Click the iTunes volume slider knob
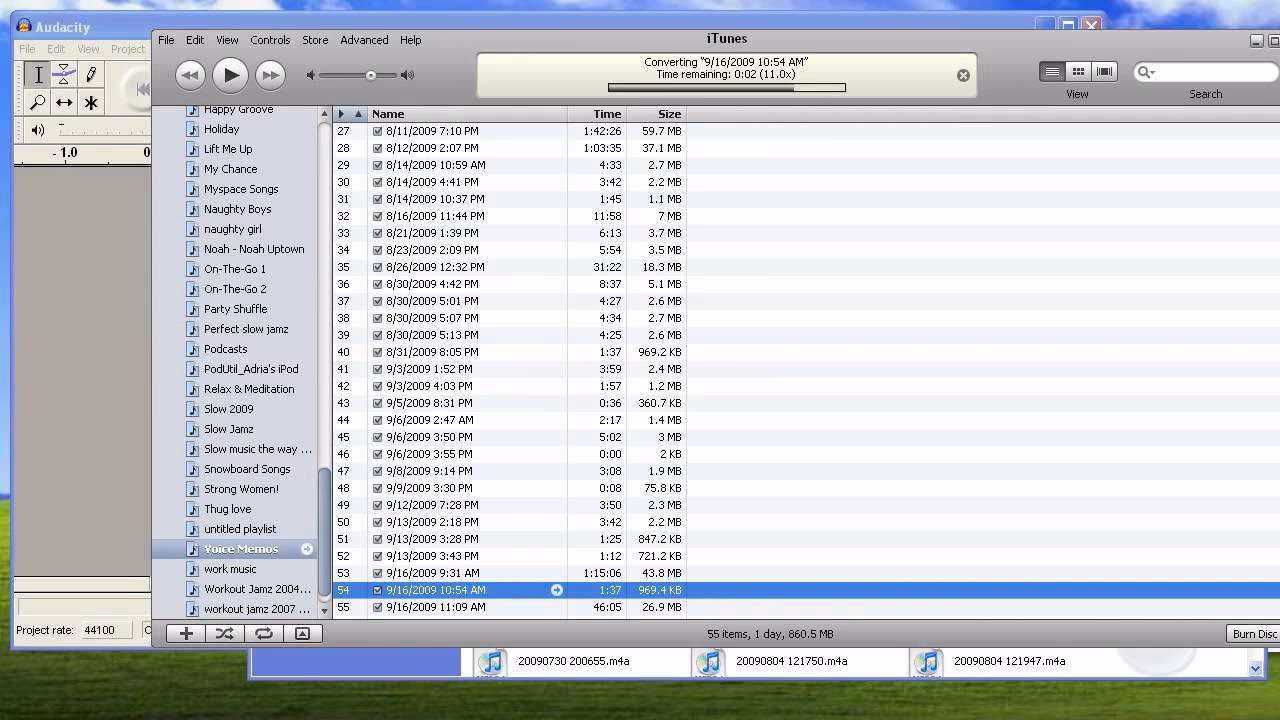 (371, 75)
